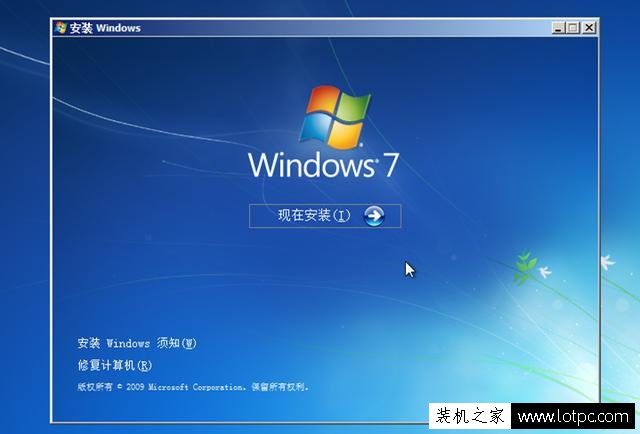Click the 版权所有 © 2009 Microsoft Corporation text
The height and width of the screenshot is (434, 640).
(x=162, y=387)
